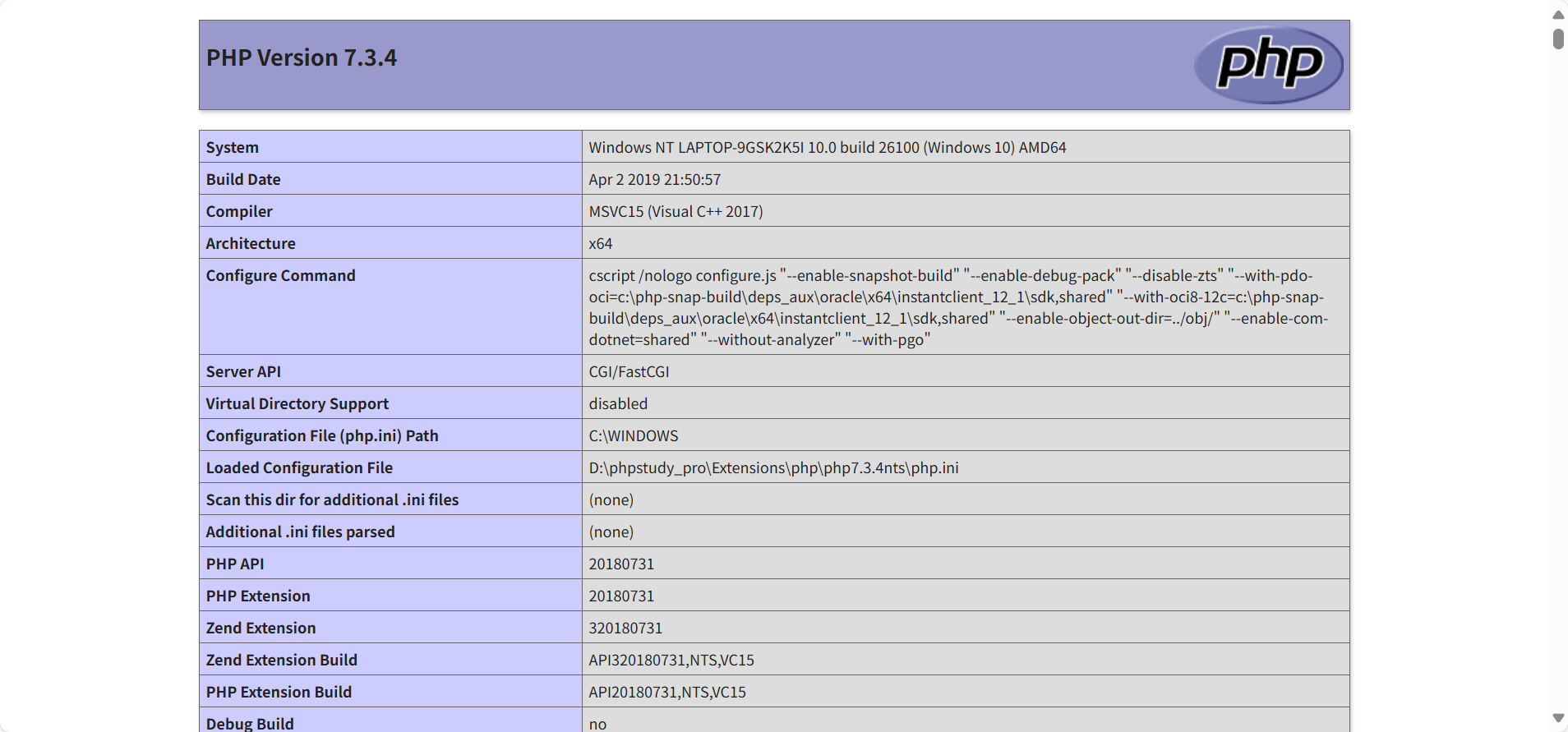Viewport: 1568px width, 732px height.
Task: Click the 'Debug Build' label
Action: [x=250, y=723]
